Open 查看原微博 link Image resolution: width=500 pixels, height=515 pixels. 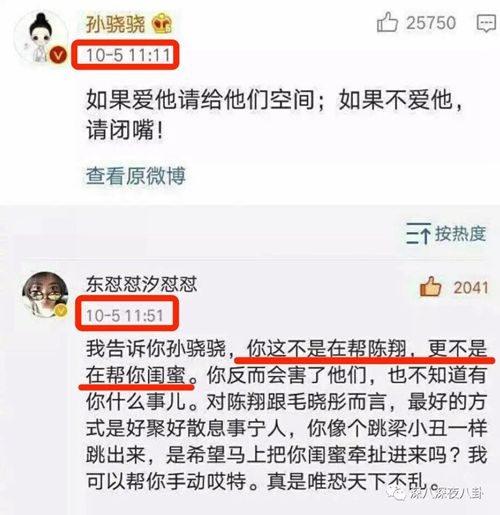[136, 176]
